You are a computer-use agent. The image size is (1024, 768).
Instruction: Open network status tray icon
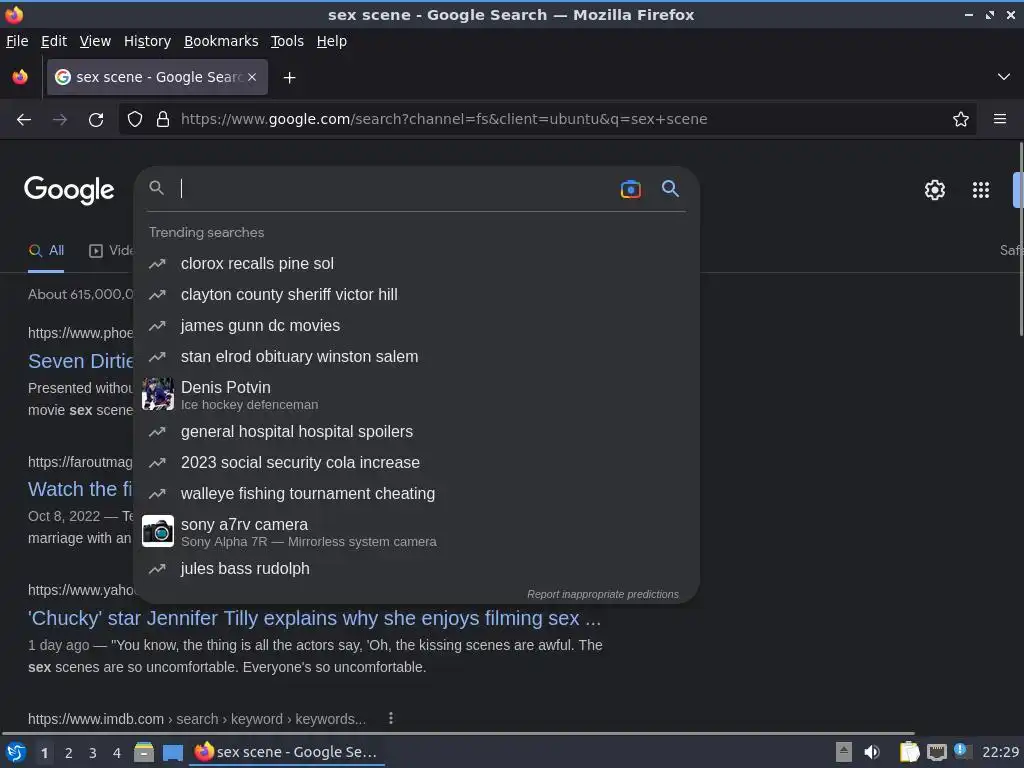(x=936, y=752)
